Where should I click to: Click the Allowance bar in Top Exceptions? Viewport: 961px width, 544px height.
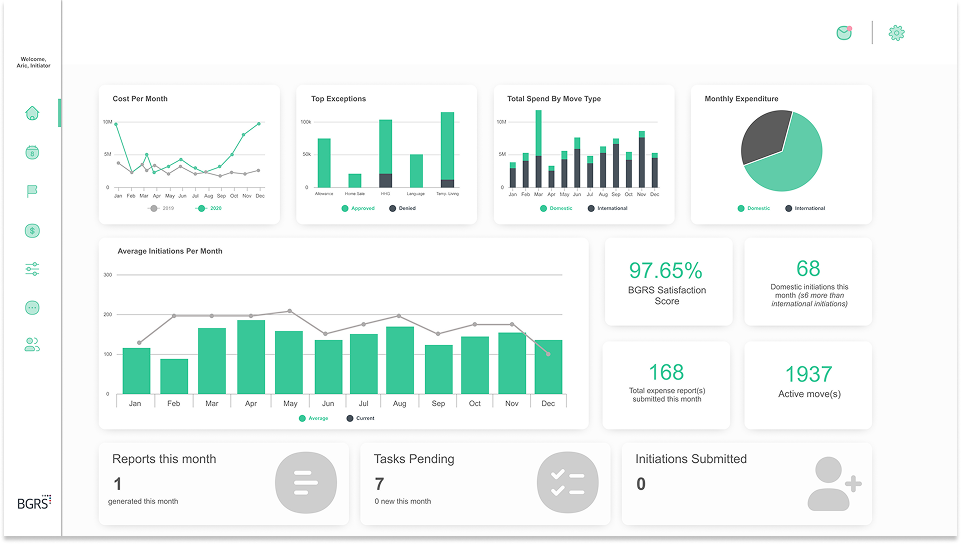(x=324, y=163)
